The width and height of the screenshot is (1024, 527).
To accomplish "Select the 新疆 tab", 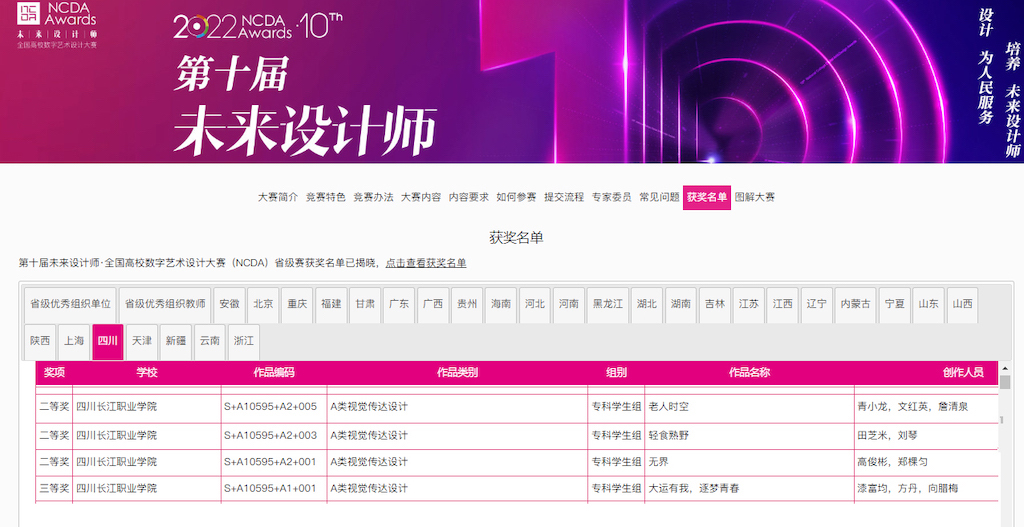I will (176, 341).
